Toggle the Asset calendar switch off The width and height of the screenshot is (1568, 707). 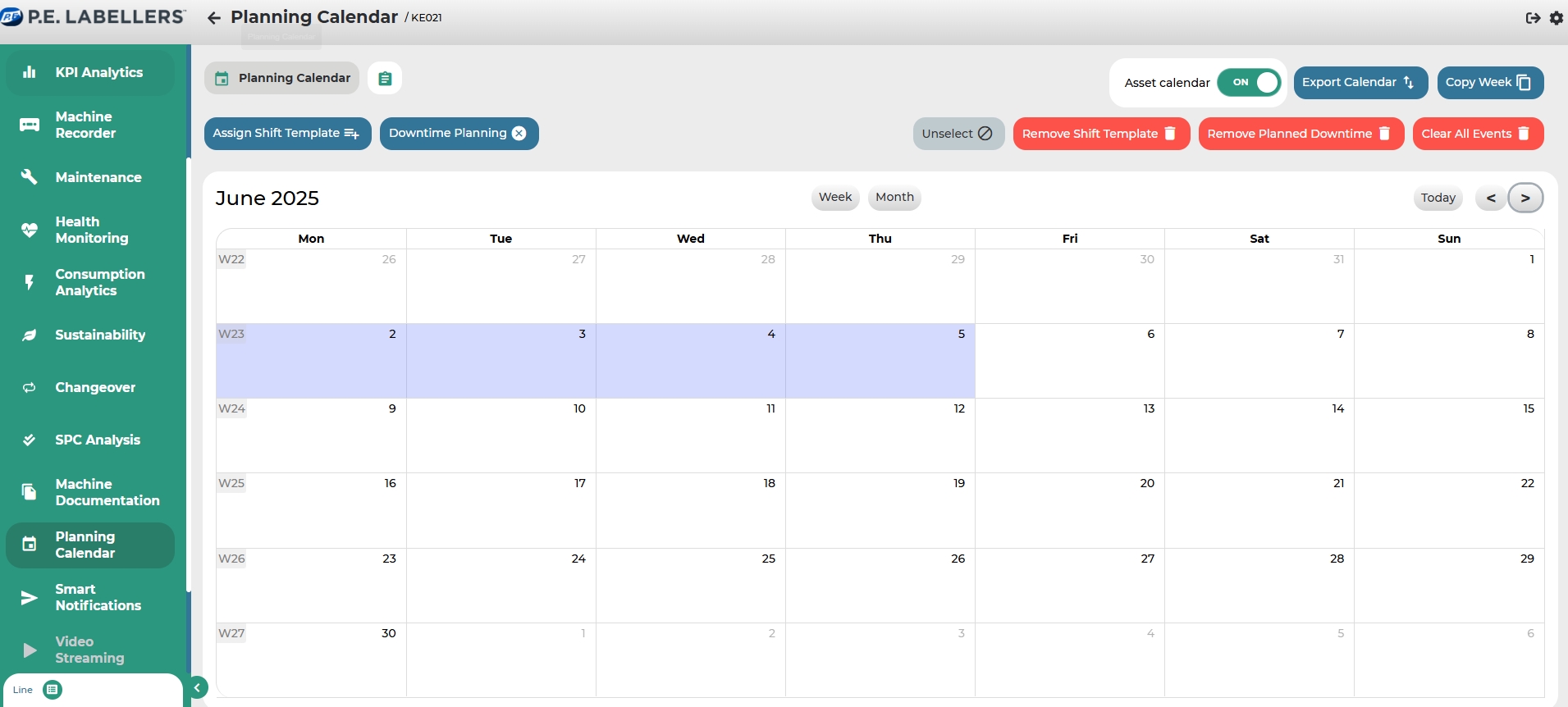click(x=1248, y=82)
